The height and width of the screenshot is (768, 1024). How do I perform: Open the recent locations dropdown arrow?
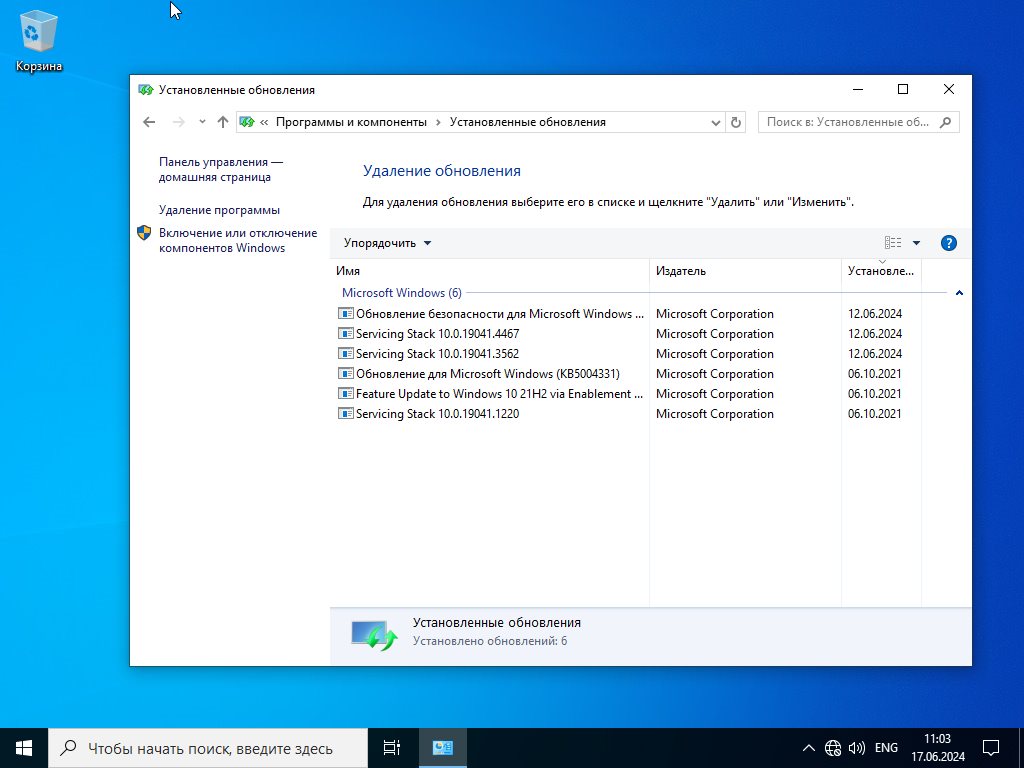tap(202, 122)
